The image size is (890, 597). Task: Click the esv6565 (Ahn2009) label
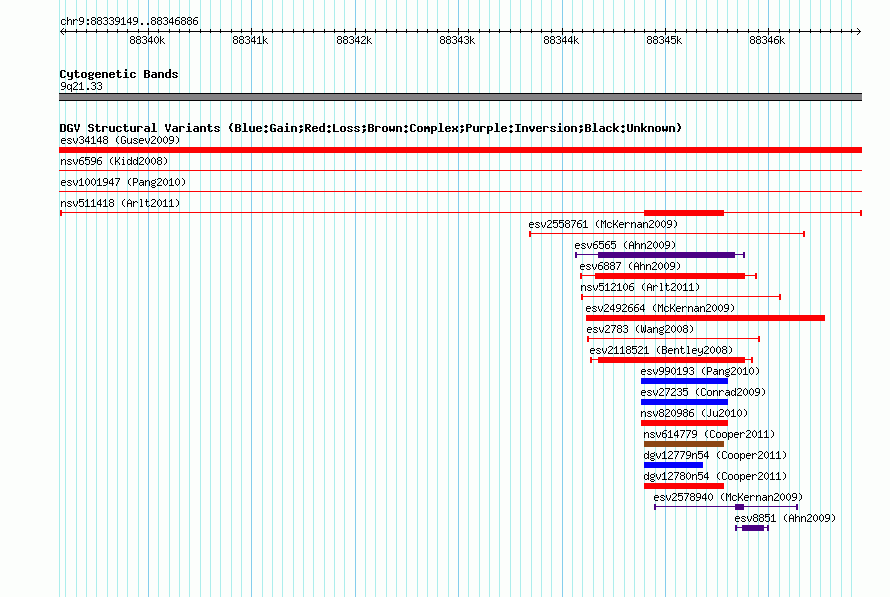click(x=625, y=245)
